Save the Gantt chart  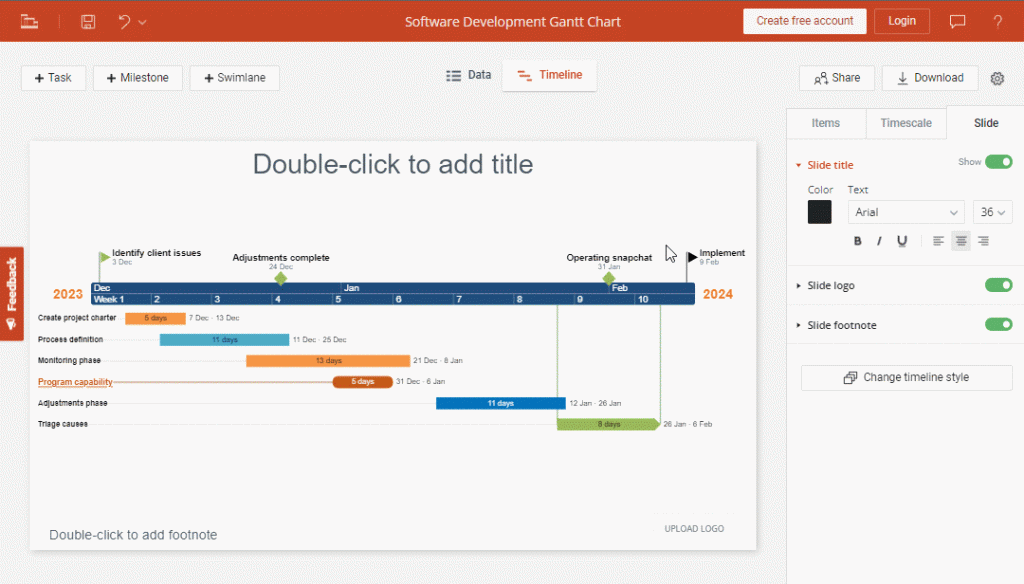87,21
